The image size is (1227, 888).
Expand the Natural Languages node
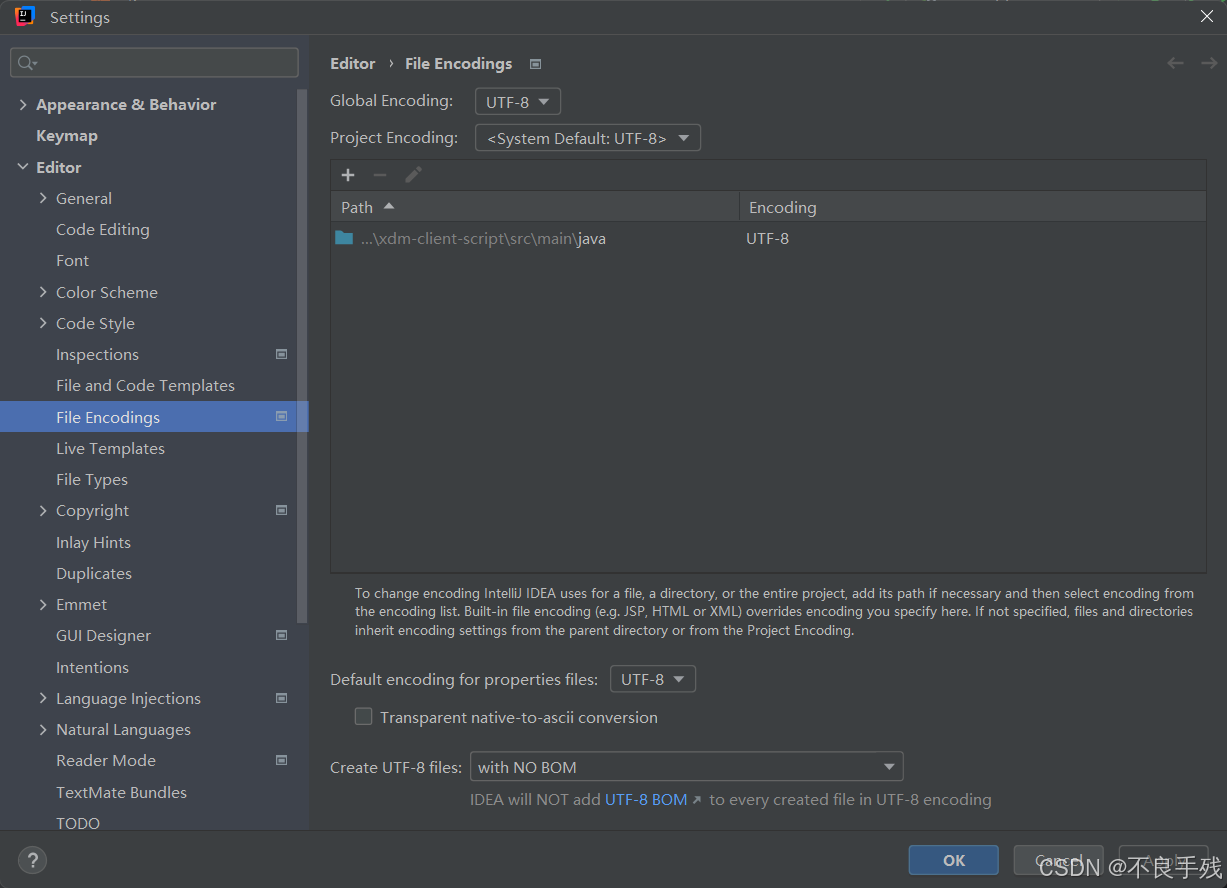pos(43,729)
